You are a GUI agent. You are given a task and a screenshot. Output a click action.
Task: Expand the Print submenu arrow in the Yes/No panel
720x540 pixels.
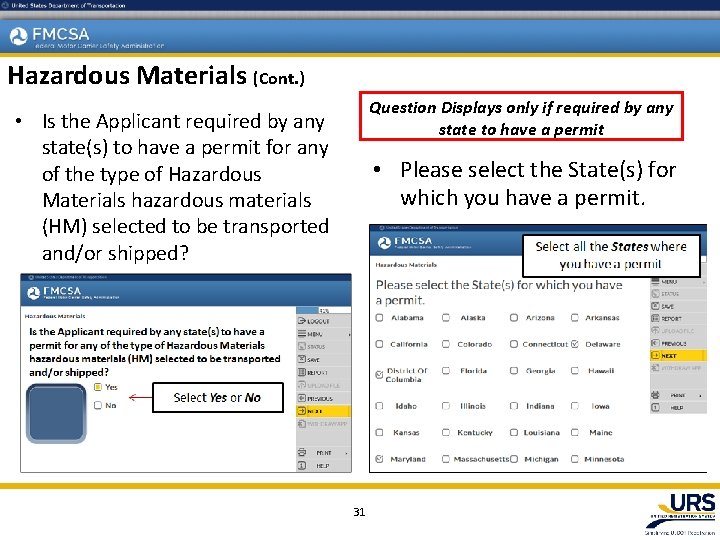tap(346, 453)
